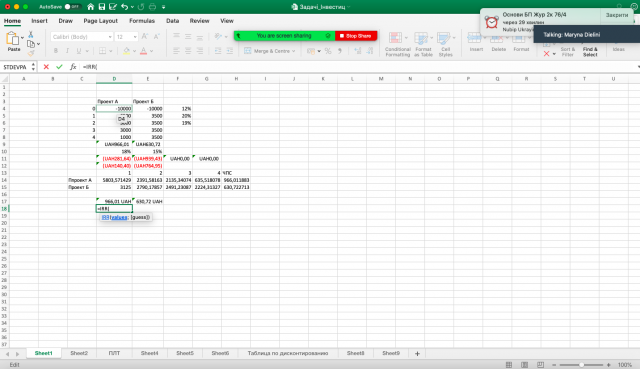Cut selection with scissors icon
Screen dimensions: 640x369
31,34
